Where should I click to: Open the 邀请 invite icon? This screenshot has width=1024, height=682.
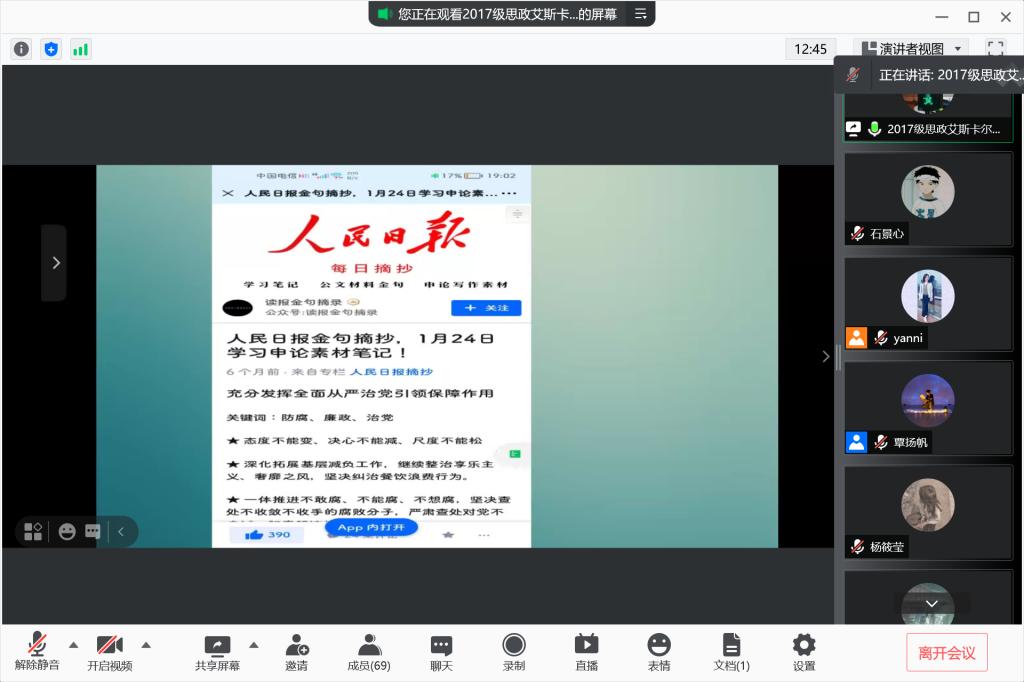pyautogui.click(x=296, y=652)
